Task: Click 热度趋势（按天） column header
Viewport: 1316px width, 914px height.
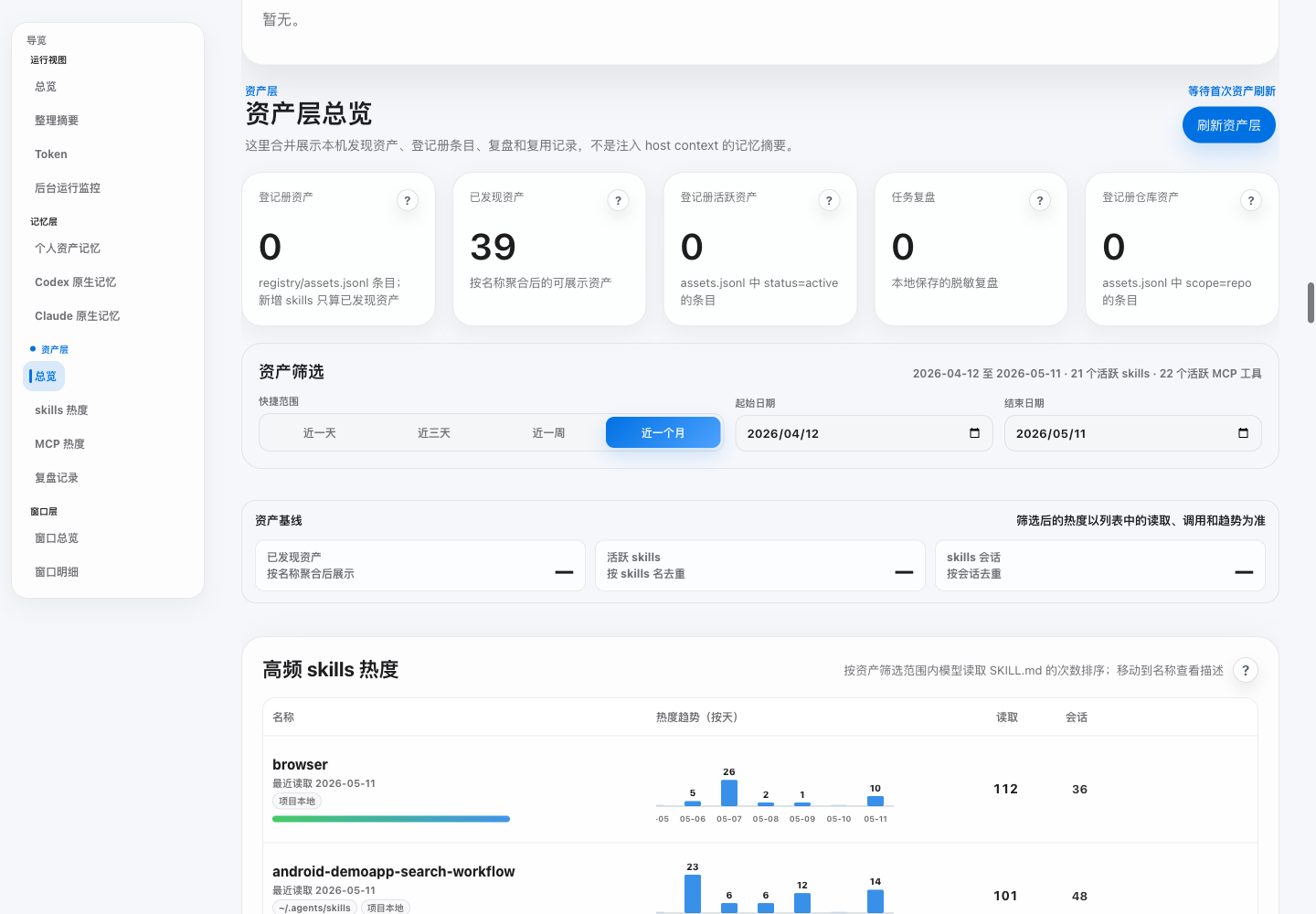Action: pos(697,717)
